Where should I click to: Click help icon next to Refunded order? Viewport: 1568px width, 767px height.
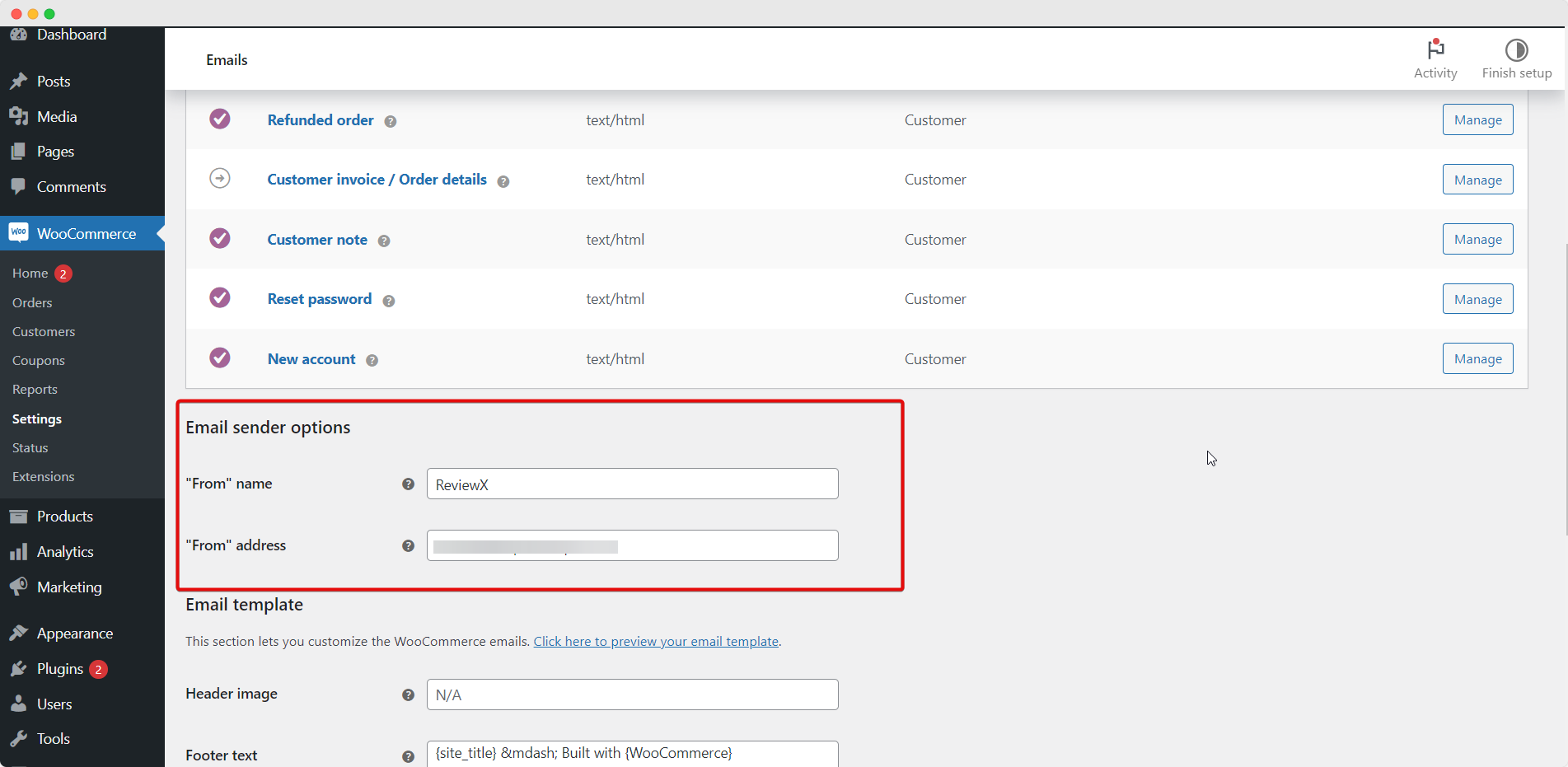pyautogui.click(x=391, y=122)
